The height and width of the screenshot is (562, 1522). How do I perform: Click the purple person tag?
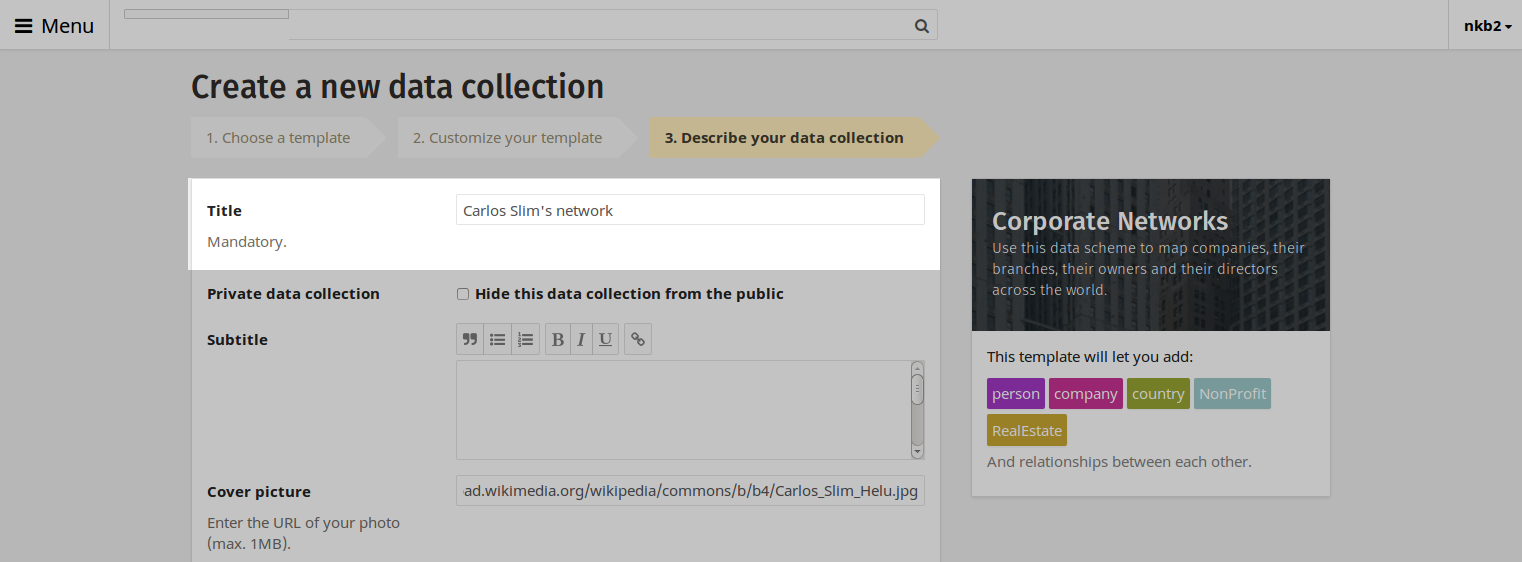(x=1016, y=394)
